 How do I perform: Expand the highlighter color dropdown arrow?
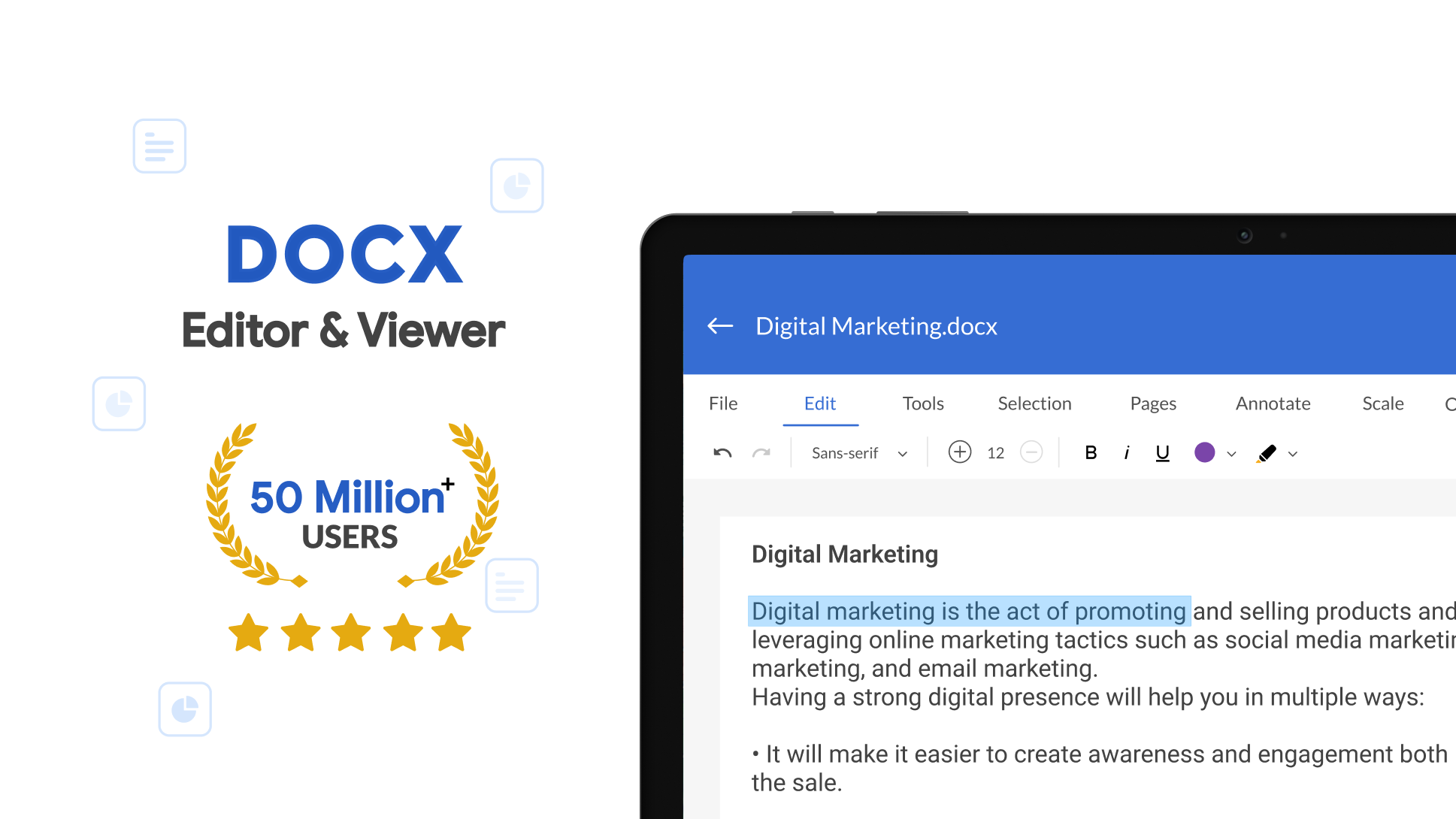(x=1293, y=454)
